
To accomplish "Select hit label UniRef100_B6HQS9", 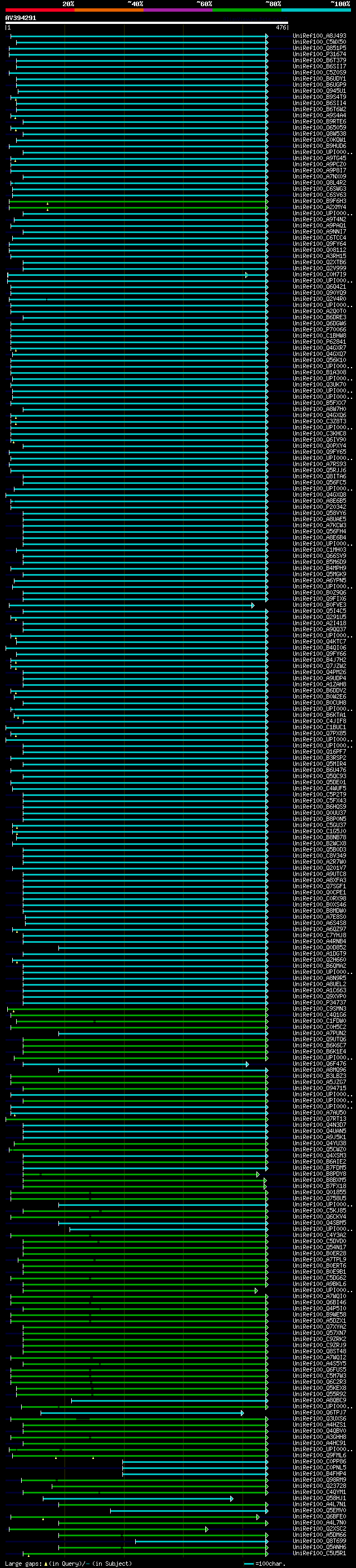I will pos(319,807).
